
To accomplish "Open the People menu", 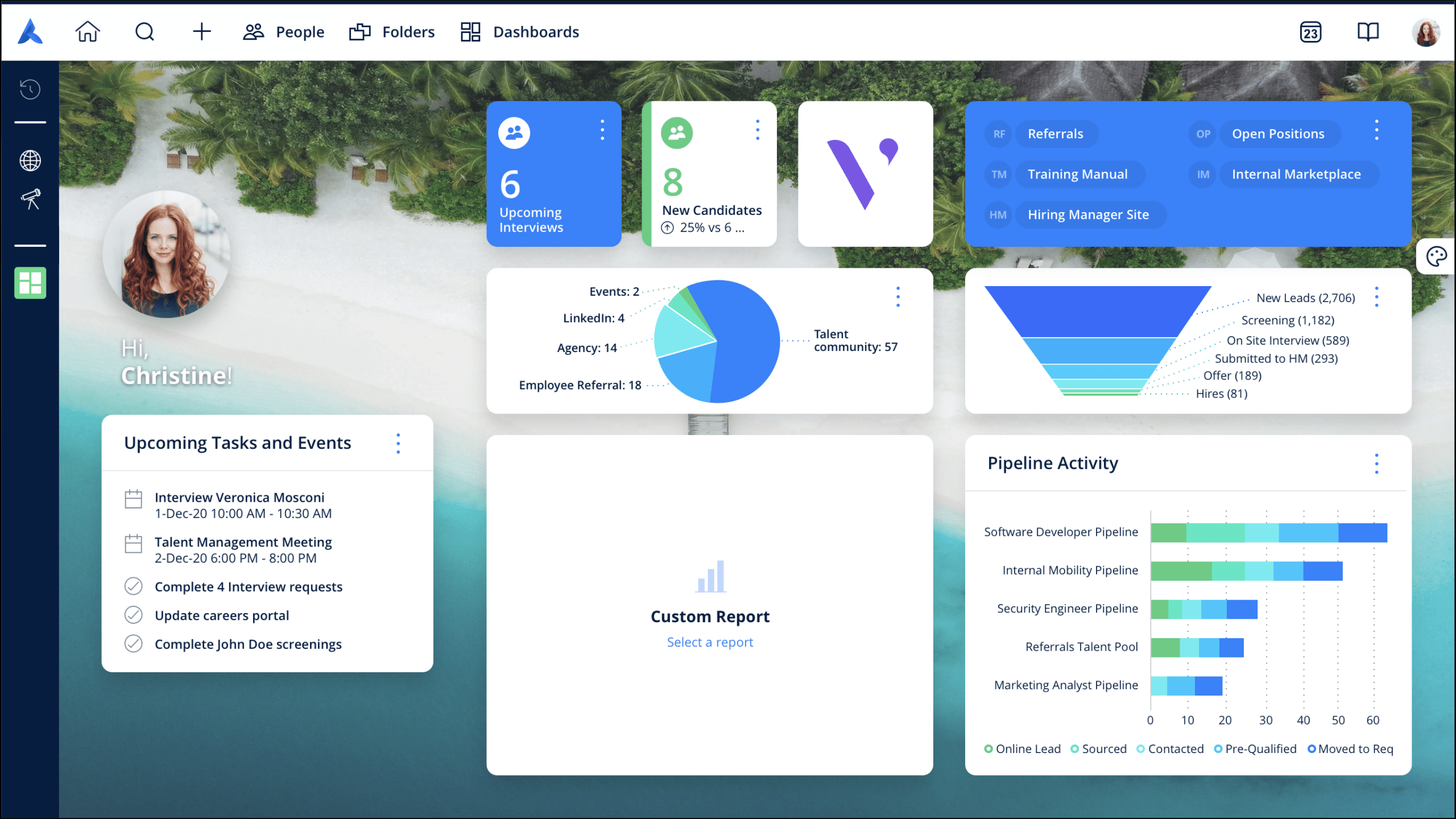I will (x=283, y=32).
